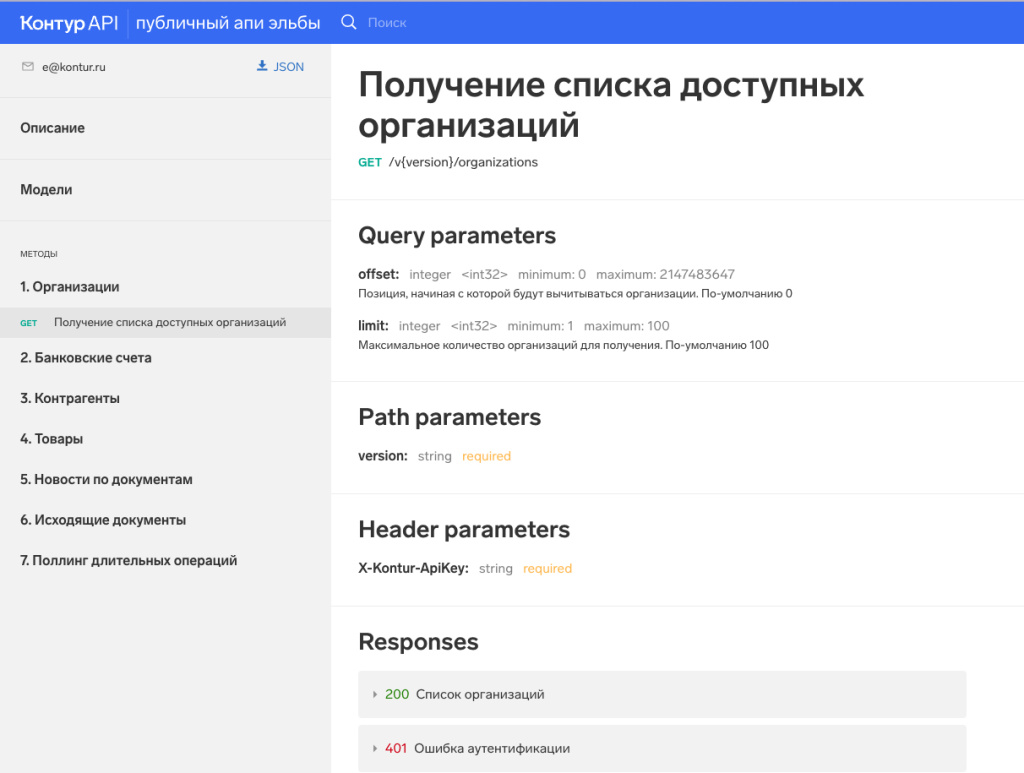
Task: Click публичный апи эльбы header title
Action: [228, 22]
